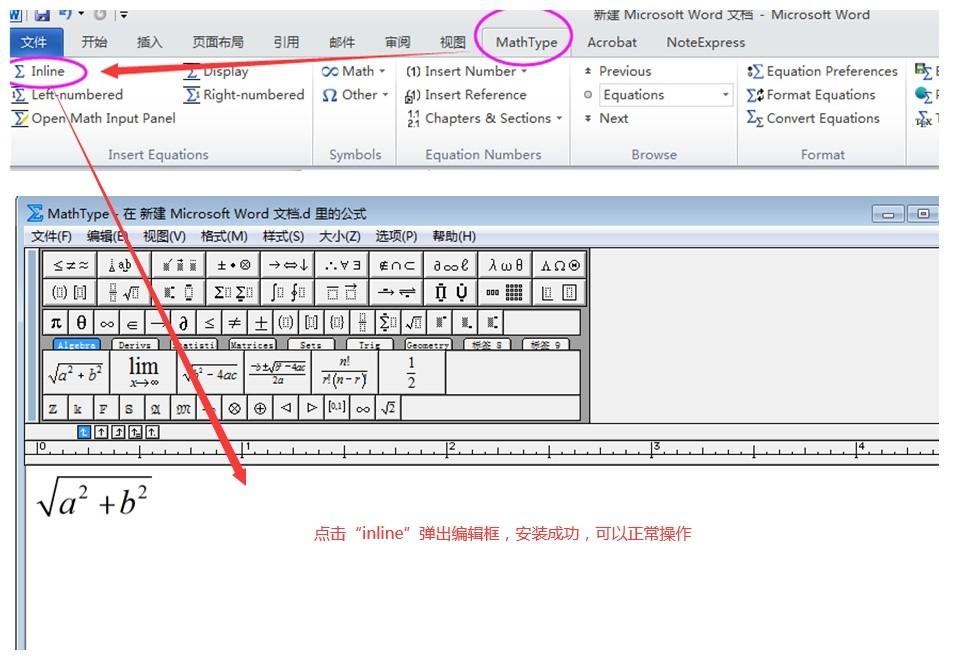Open operator symbols palette (±•⊗)
This screenshot has width=978, height=672.
click(x=233, y=265)
